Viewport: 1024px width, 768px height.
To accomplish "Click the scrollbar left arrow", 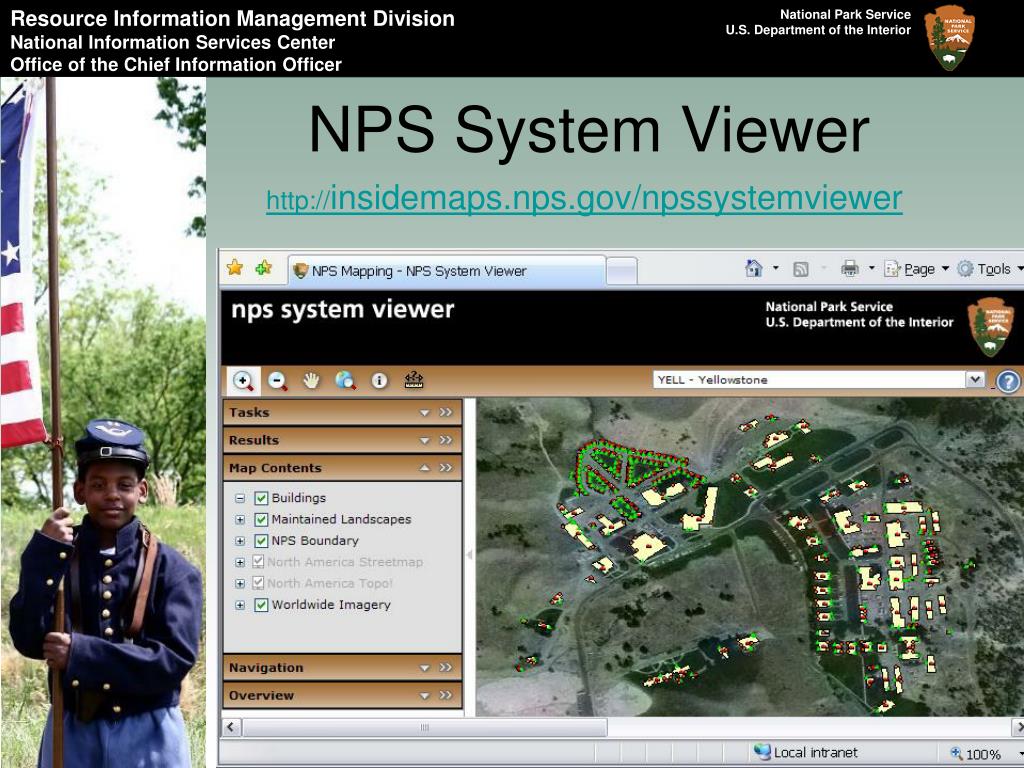I will pos(232,728).
